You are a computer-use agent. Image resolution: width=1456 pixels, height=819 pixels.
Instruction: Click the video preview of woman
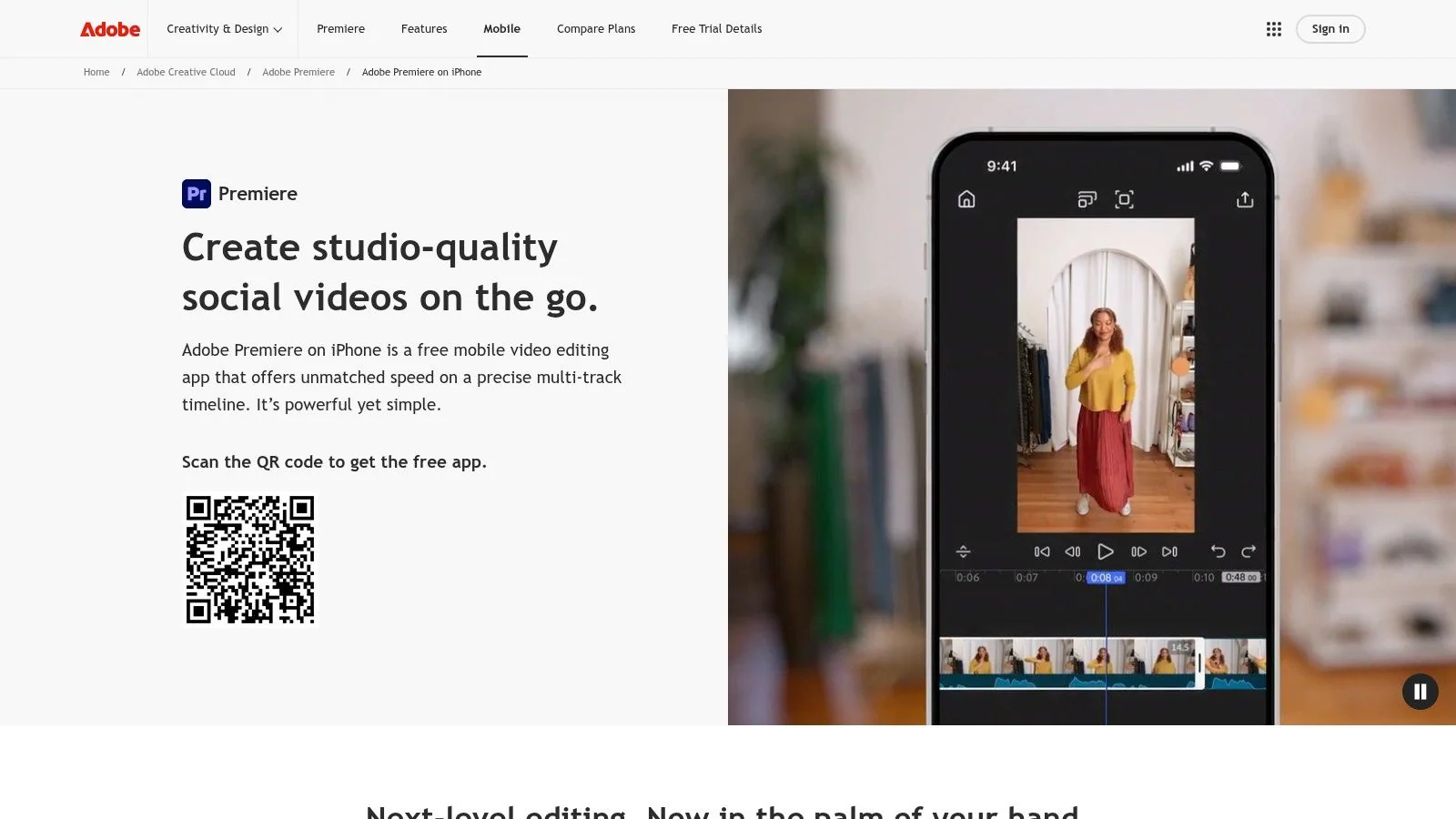(1106, 375)
